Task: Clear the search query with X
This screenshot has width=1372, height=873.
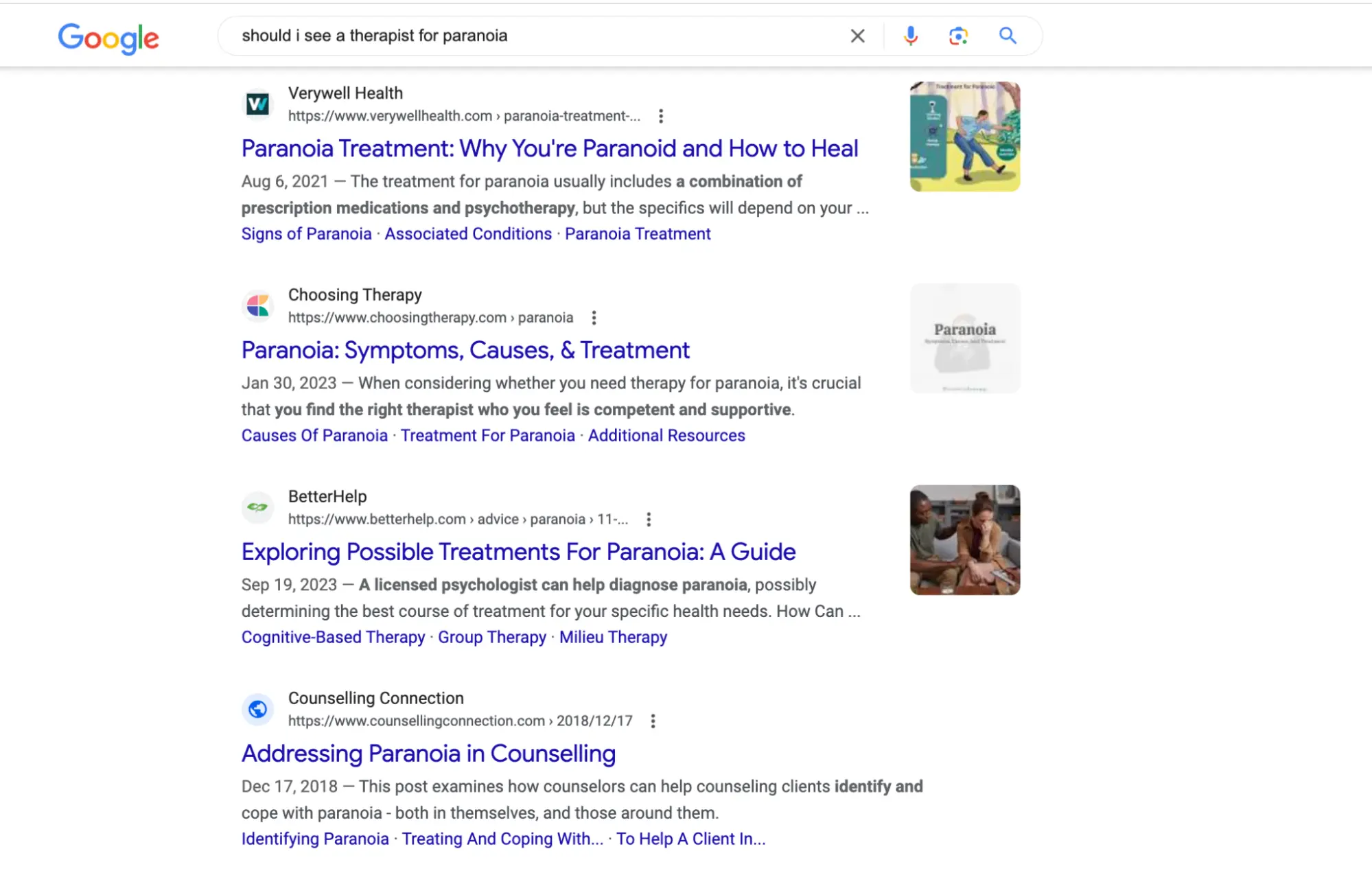Action: [x=857, y=36]
